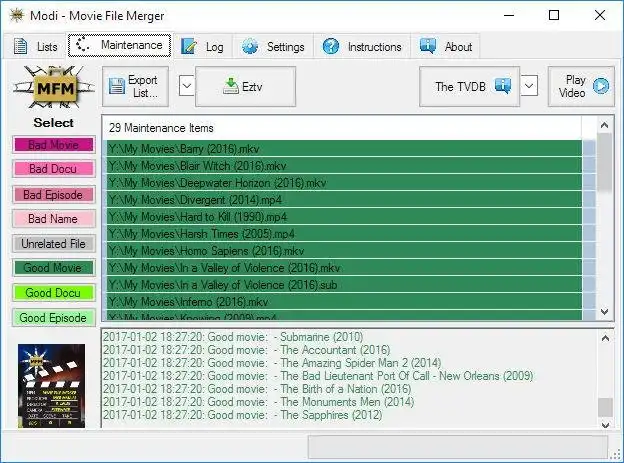Select Harsh Times (2005).mp4 row
The width and height of the screenshot is (624, 463).
pos(344,234)
